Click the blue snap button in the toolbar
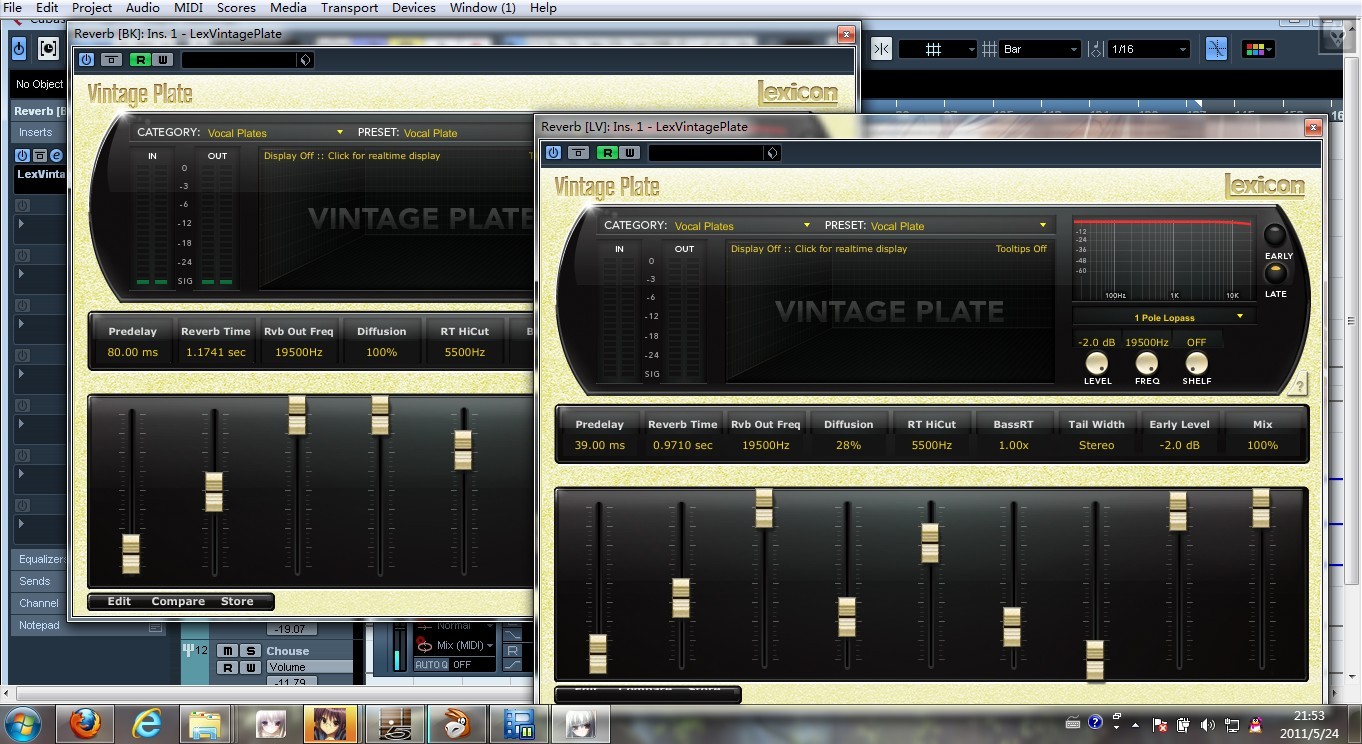 pos(1216,49)
